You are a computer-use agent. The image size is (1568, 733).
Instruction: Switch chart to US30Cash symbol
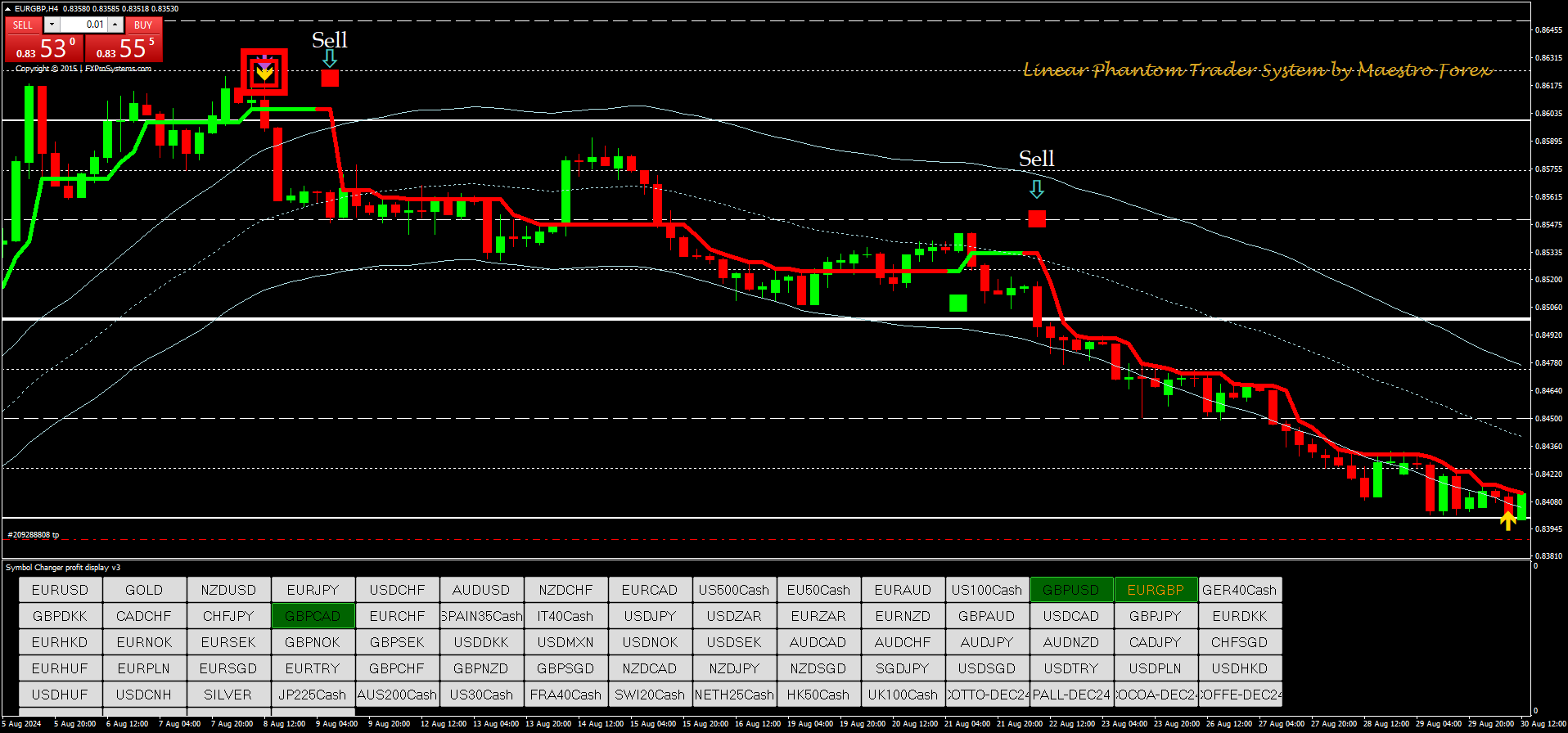[x=481, y=695]
